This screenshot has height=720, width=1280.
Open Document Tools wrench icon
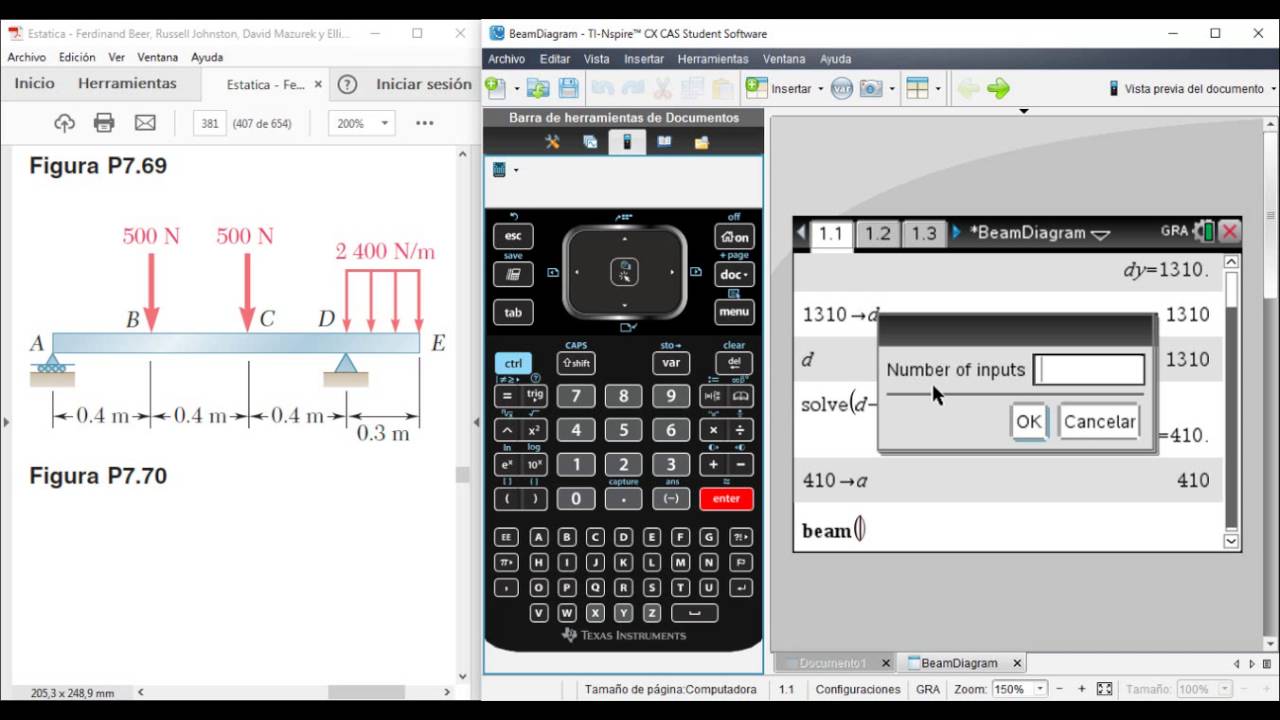(552, 142)
